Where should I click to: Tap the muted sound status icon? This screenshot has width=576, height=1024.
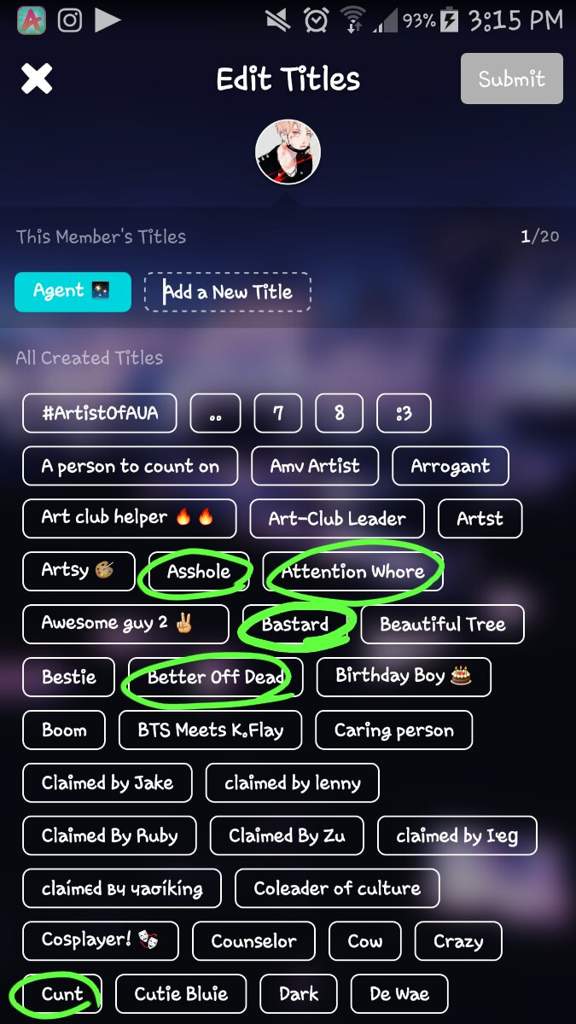click(278, 20)
